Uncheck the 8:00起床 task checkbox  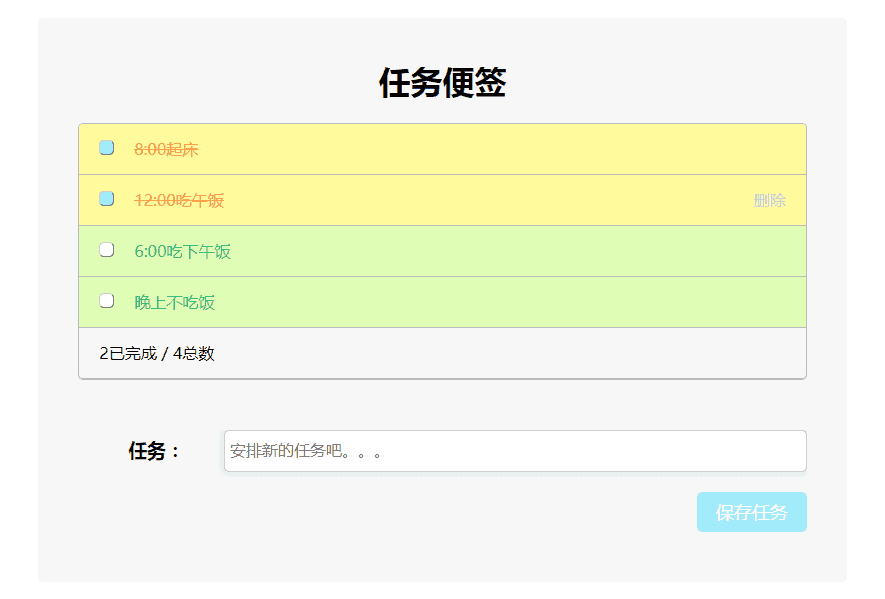107,148
